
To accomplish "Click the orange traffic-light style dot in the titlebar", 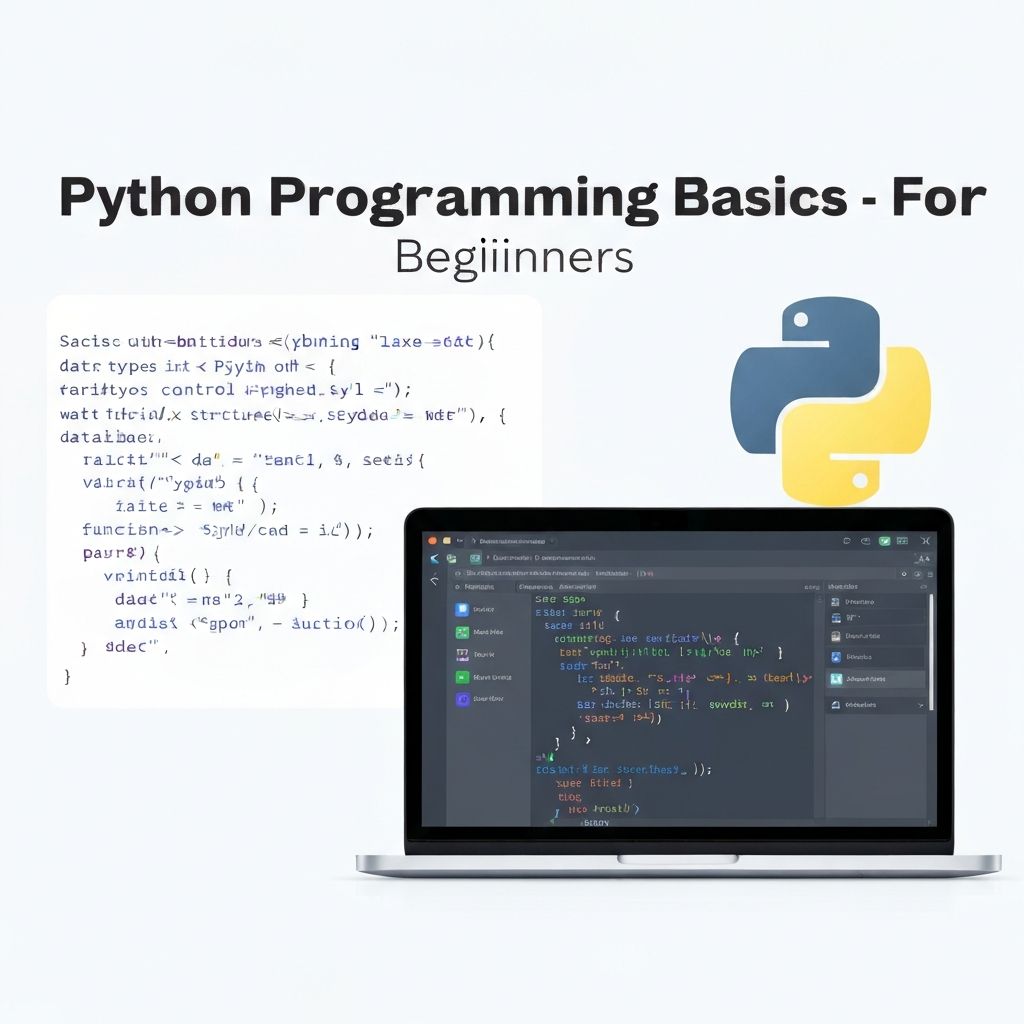I will 432,540.
